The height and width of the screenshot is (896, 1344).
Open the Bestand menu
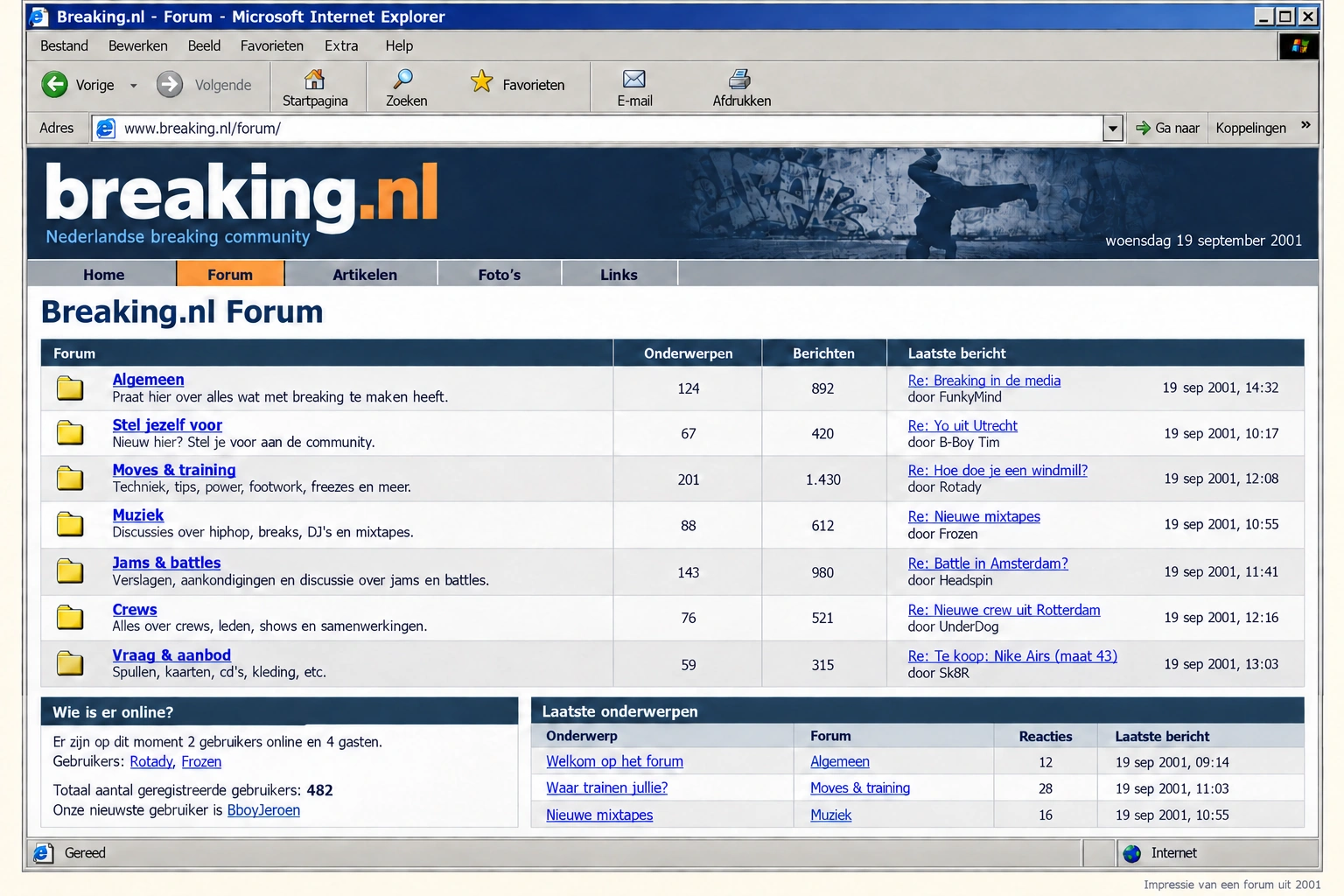pyautogui.click(x=64, y=45)
